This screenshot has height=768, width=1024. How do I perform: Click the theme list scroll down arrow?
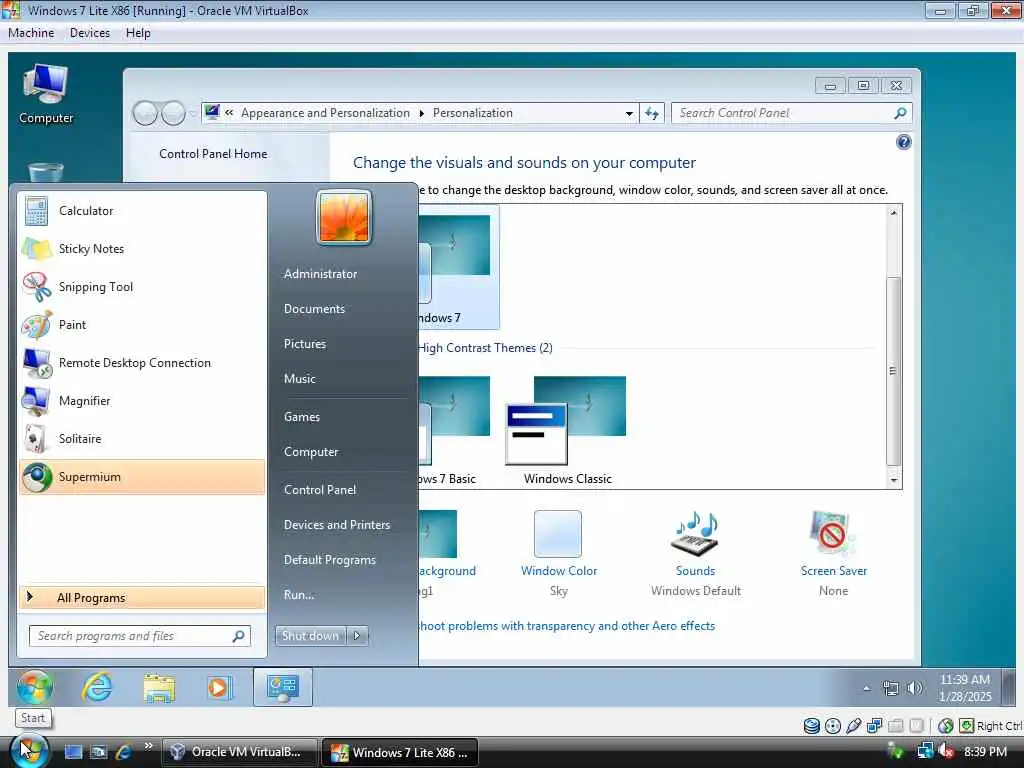893,481
